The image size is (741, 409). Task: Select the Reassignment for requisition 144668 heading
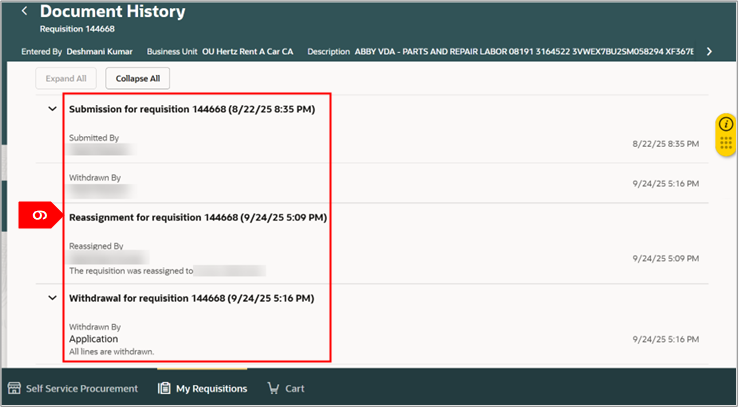(198, 218)
